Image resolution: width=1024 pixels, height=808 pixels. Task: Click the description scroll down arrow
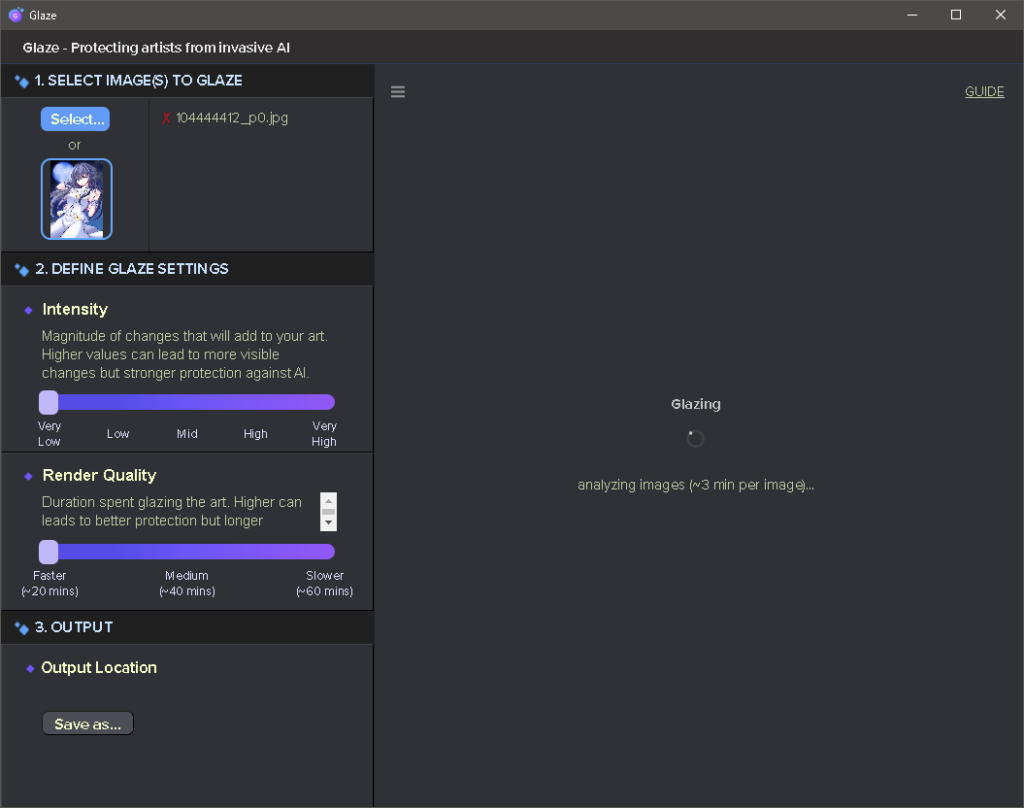click(328, 523)
